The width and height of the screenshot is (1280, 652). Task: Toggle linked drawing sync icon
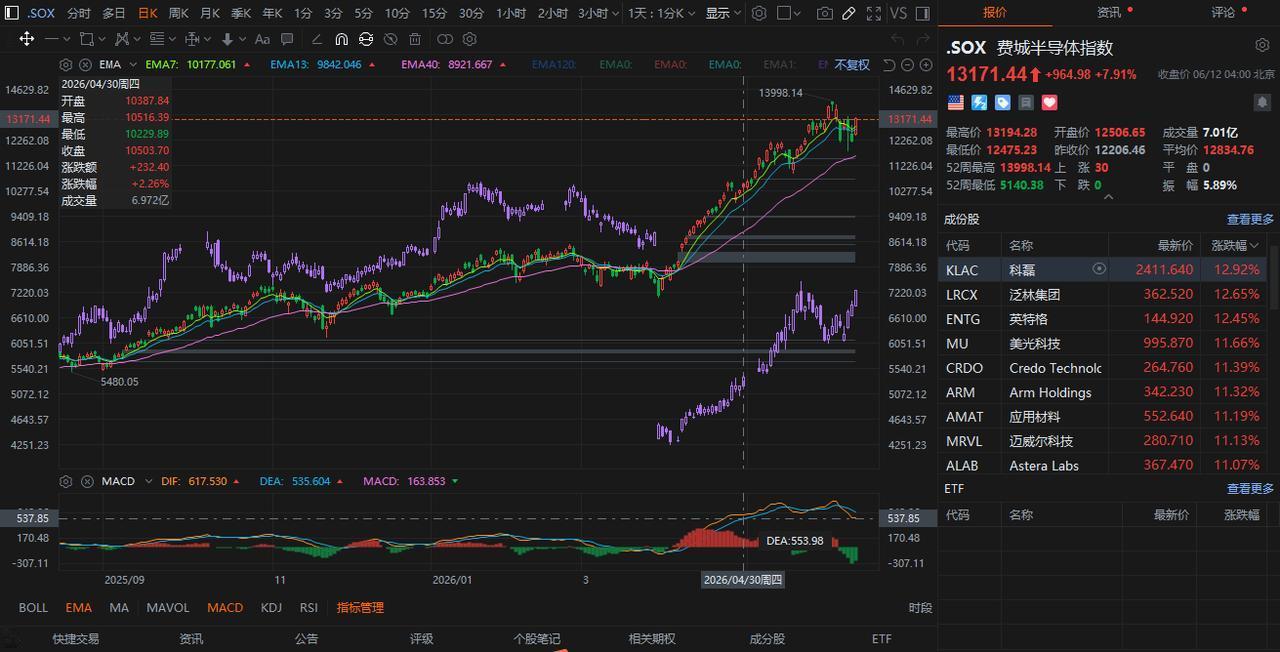(366, 39)
